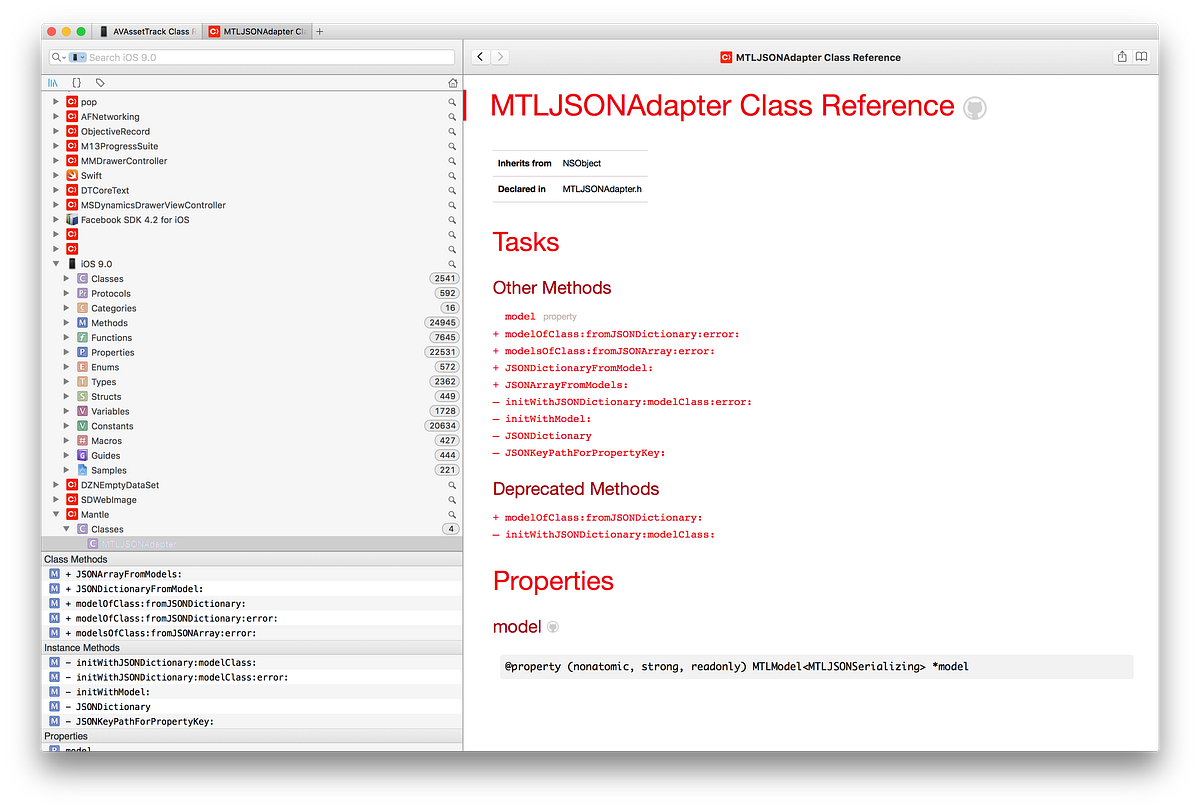Screen dimensions: 1200x810
Task: Click magnifier for iOS 9.0 docset
Action: tap(452, 264)
